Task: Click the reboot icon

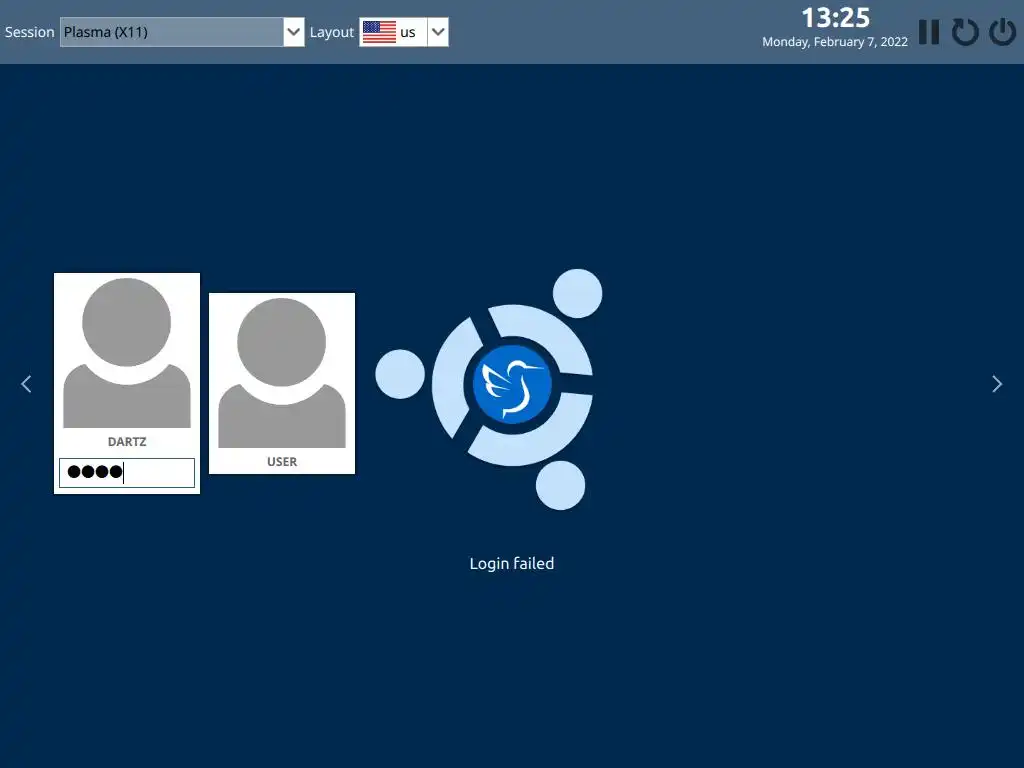Action: 965,32
